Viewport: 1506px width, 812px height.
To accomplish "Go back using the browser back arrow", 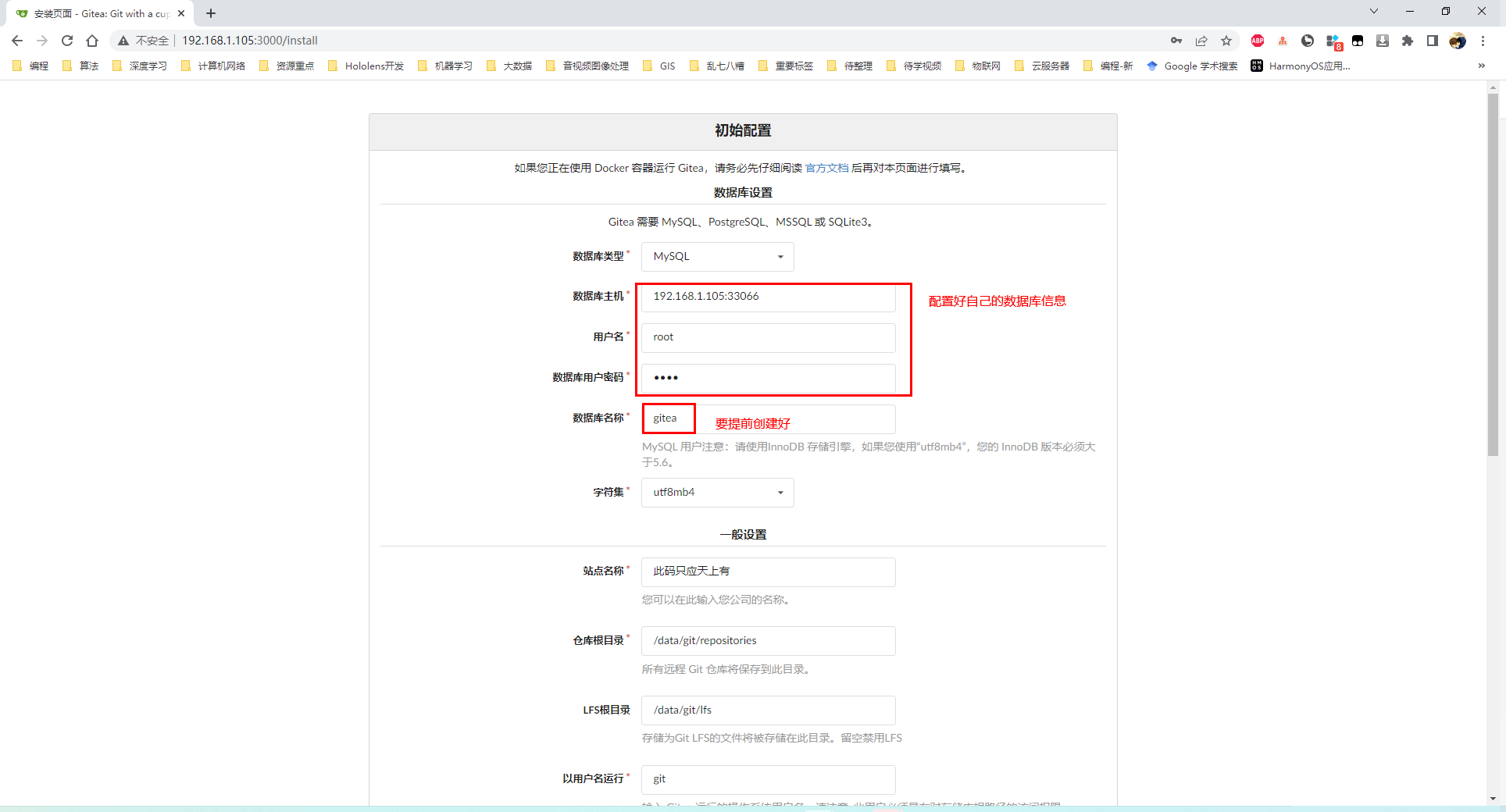I will [x=17, y=41].
